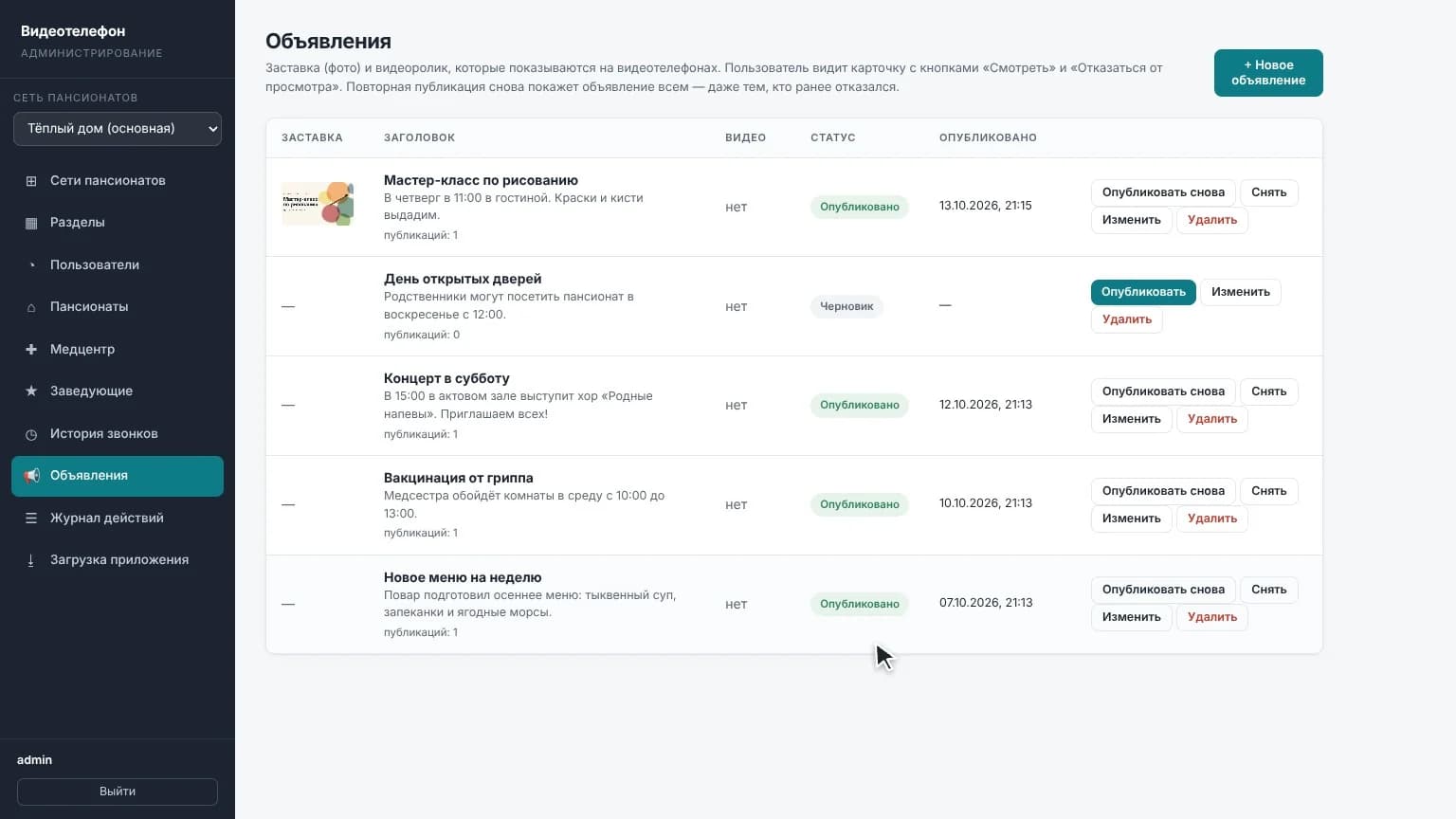Republish the Вакцинация от гриппа announcement
The width and height of the screenshot is (1456, 819).
[1163, 491]
